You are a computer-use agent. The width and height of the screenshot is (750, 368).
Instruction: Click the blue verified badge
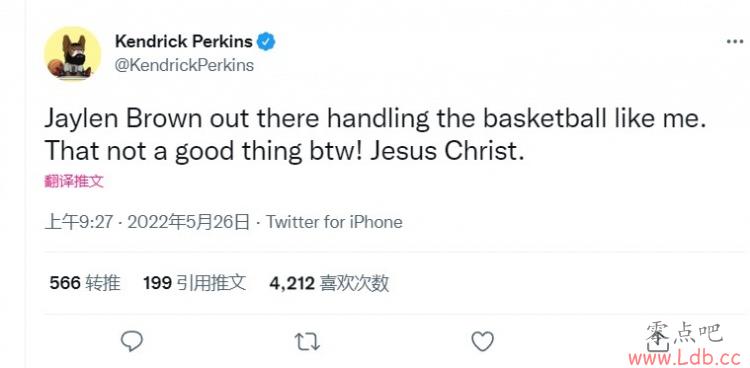coord(266,42)
